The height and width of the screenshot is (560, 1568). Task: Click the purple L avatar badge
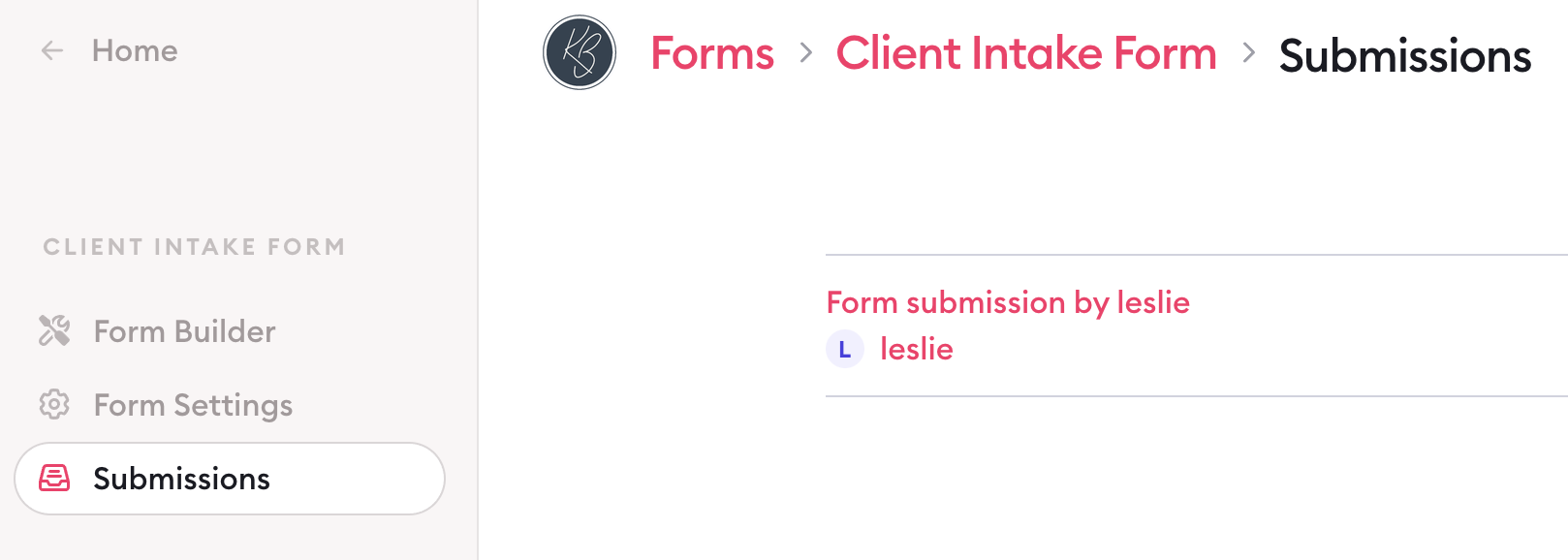844,350
